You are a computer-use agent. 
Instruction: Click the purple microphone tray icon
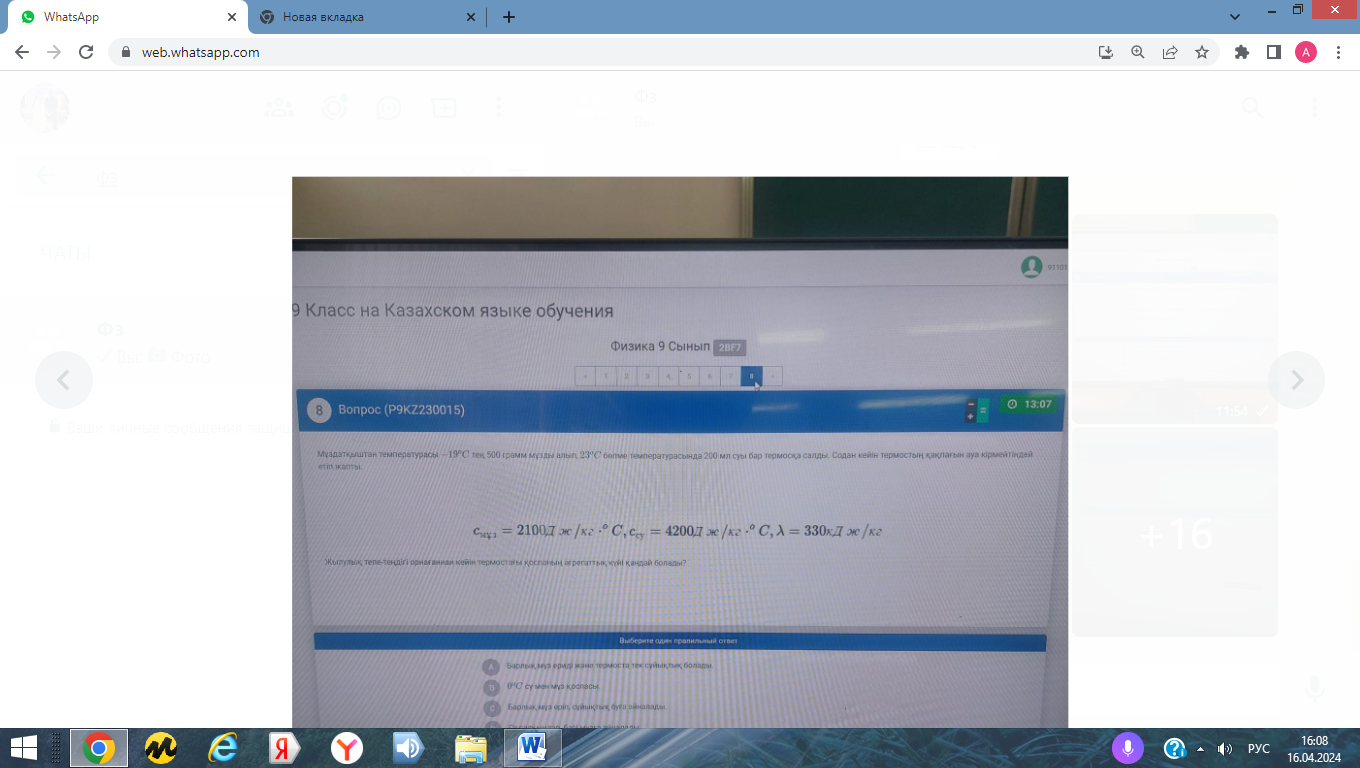click(1127, 748)
